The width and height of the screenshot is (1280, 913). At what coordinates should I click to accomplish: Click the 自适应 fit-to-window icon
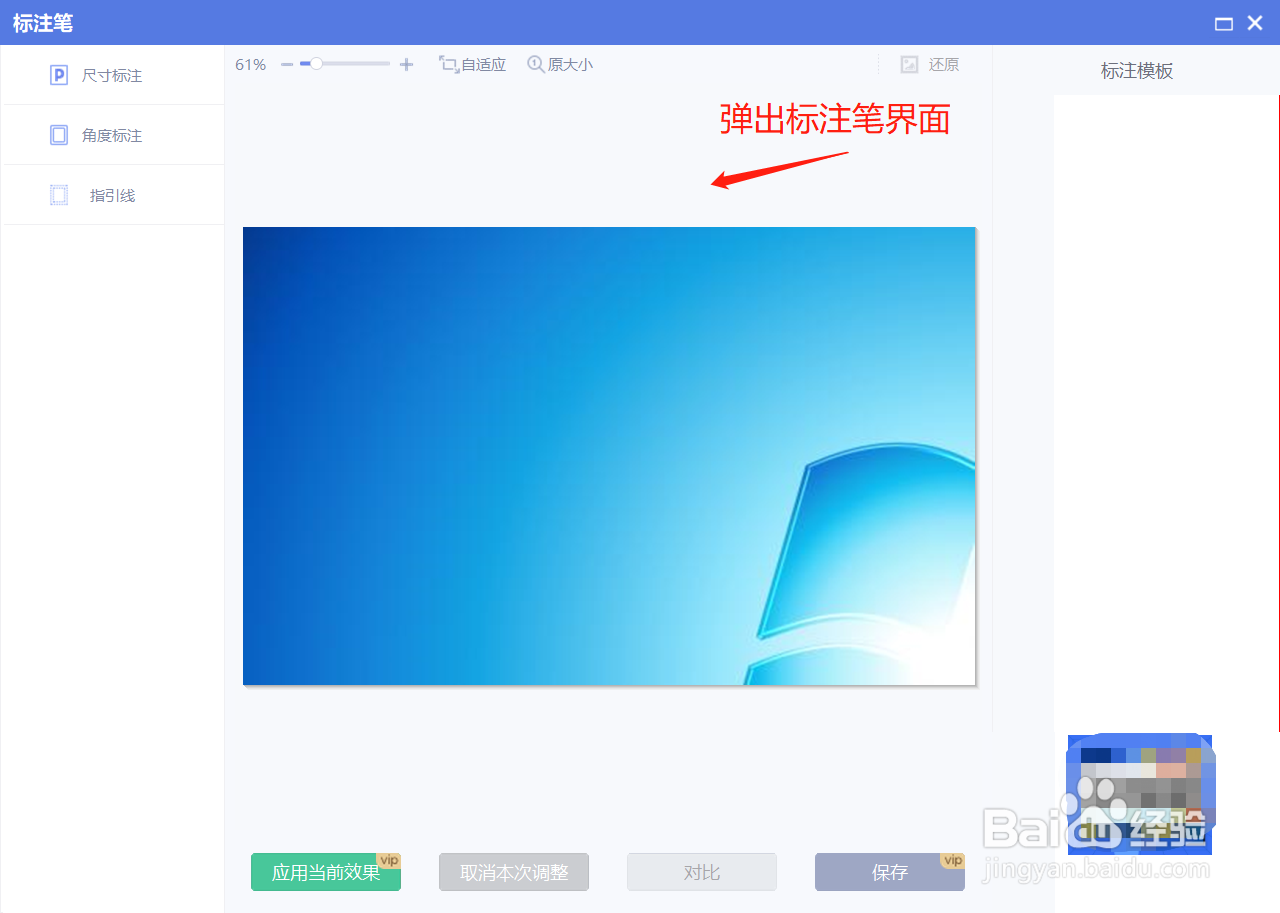(x=448, y=64)
